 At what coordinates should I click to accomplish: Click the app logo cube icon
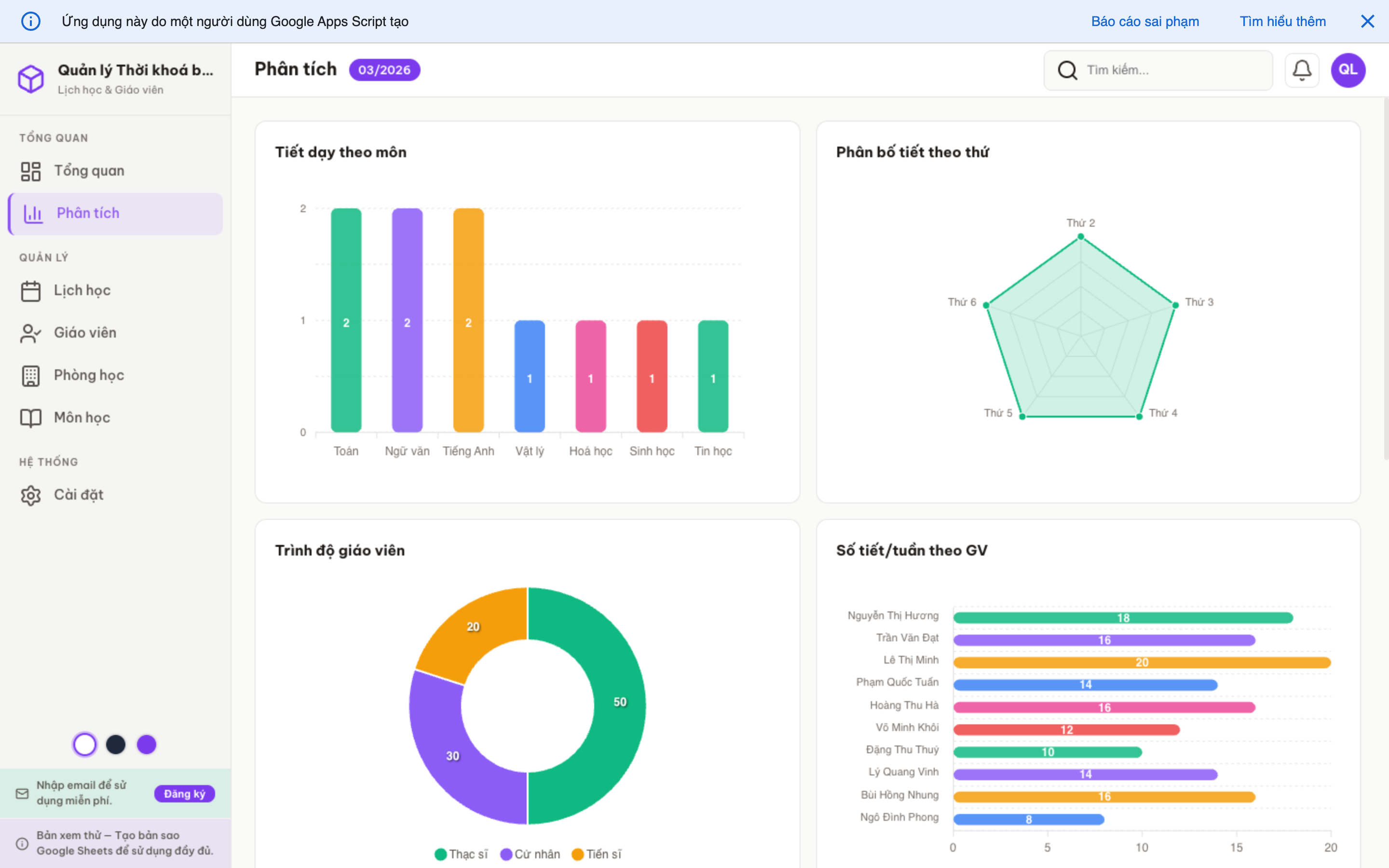click(31, 79)
